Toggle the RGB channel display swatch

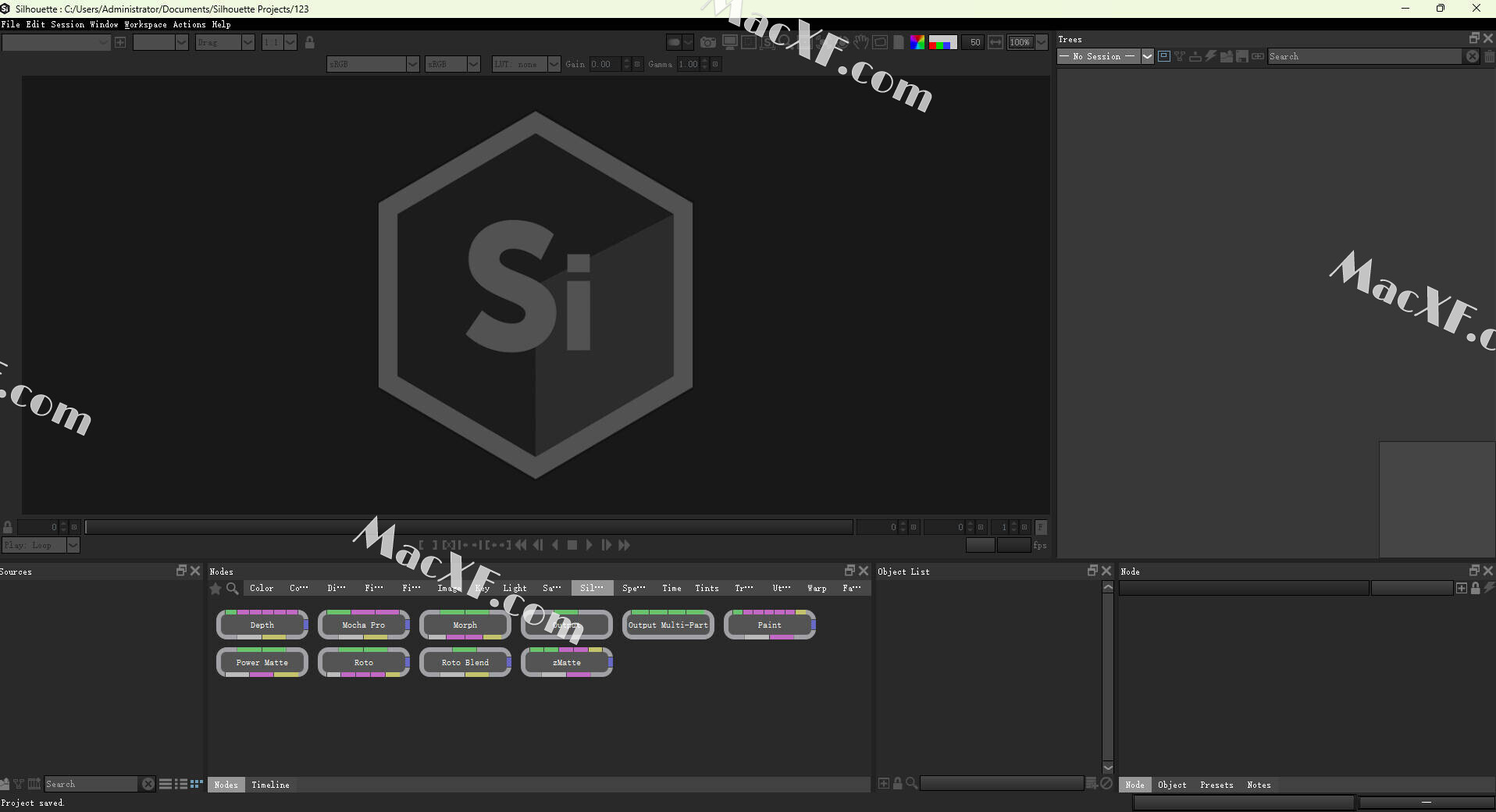click(x=942, y=42)
